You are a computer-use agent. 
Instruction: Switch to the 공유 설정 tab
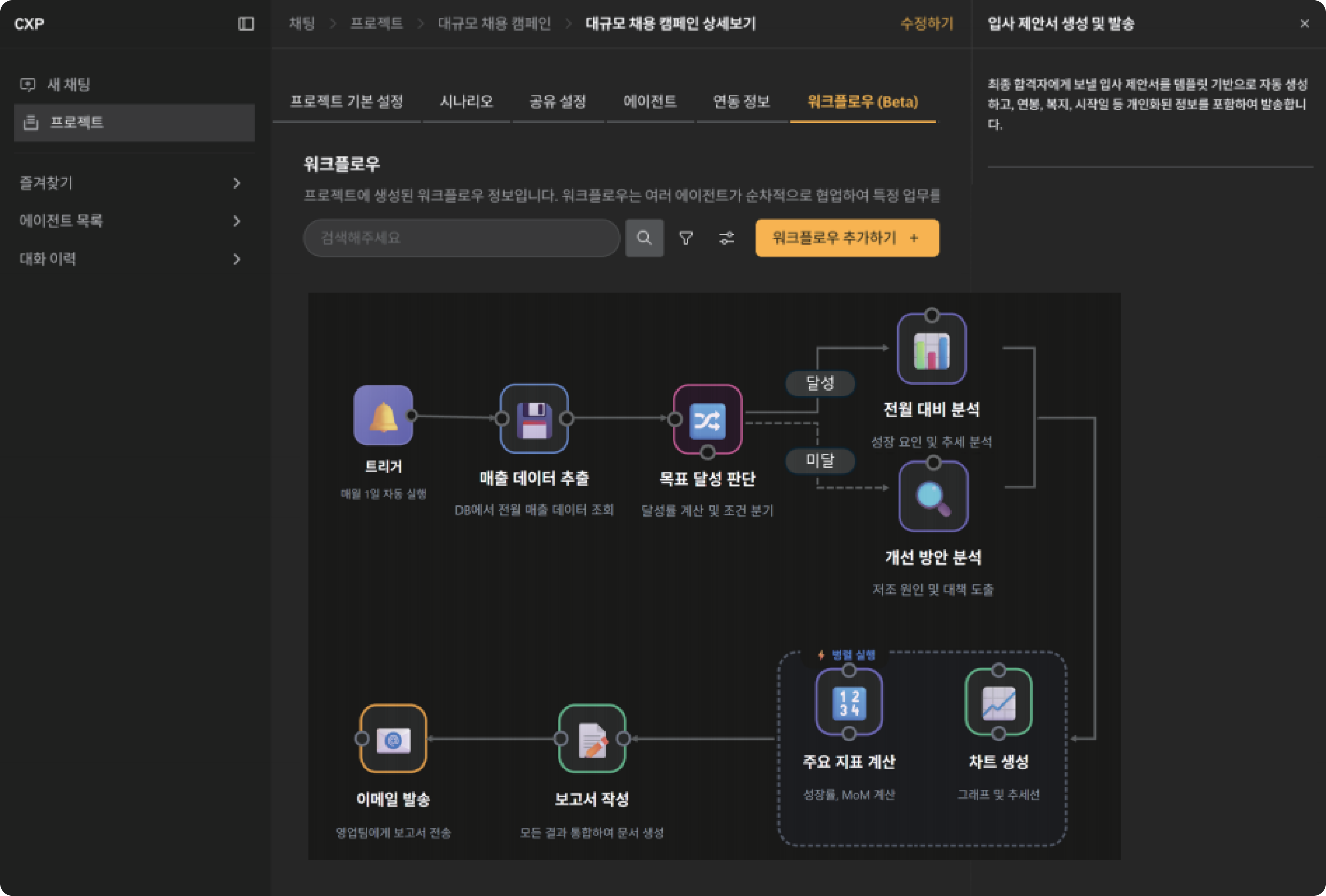(558, 102)
